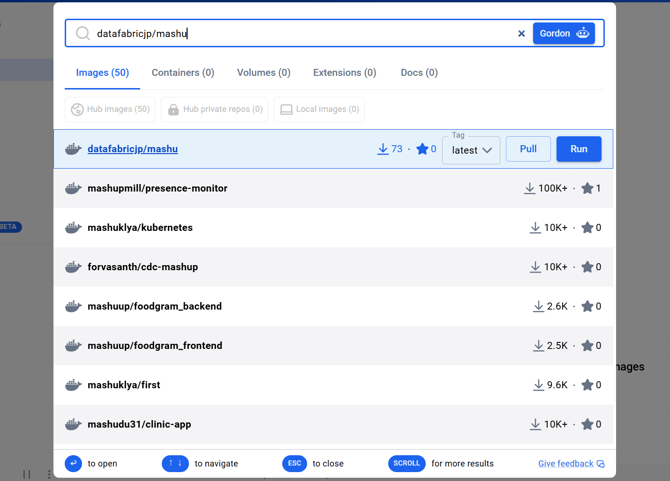Click the arrow keys 'to navigate' badge
Image resolution: width=670 pixels, height=481 pixels.
click(175, 463)
